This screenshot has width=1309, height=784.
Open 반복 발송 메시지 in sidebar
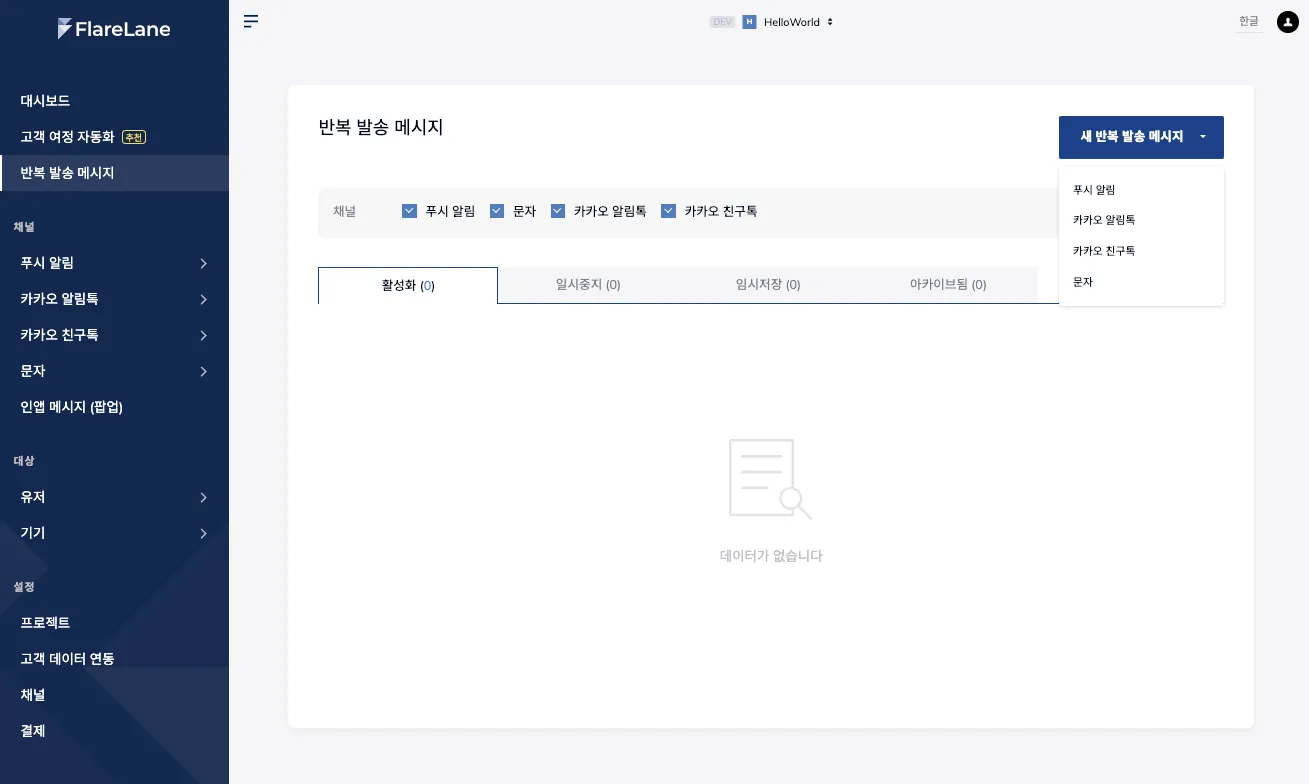click(x=114, y=173)
